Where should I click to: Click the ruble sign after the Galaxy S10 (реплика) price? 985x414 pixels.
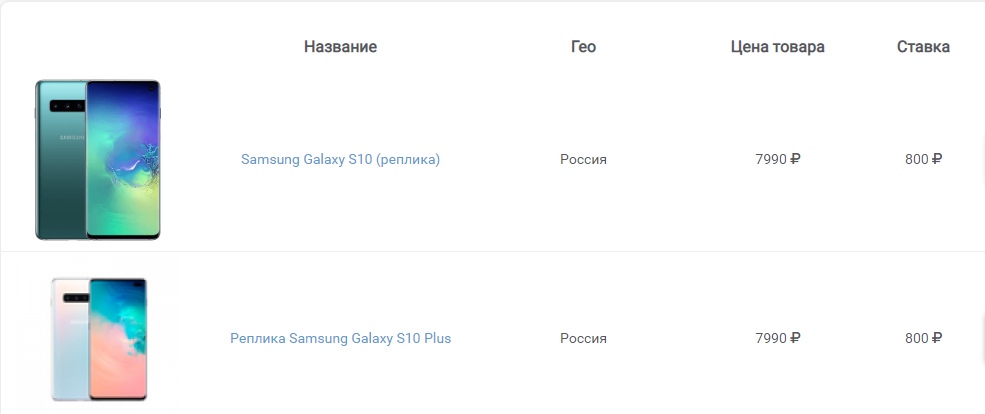pos(795,160)
